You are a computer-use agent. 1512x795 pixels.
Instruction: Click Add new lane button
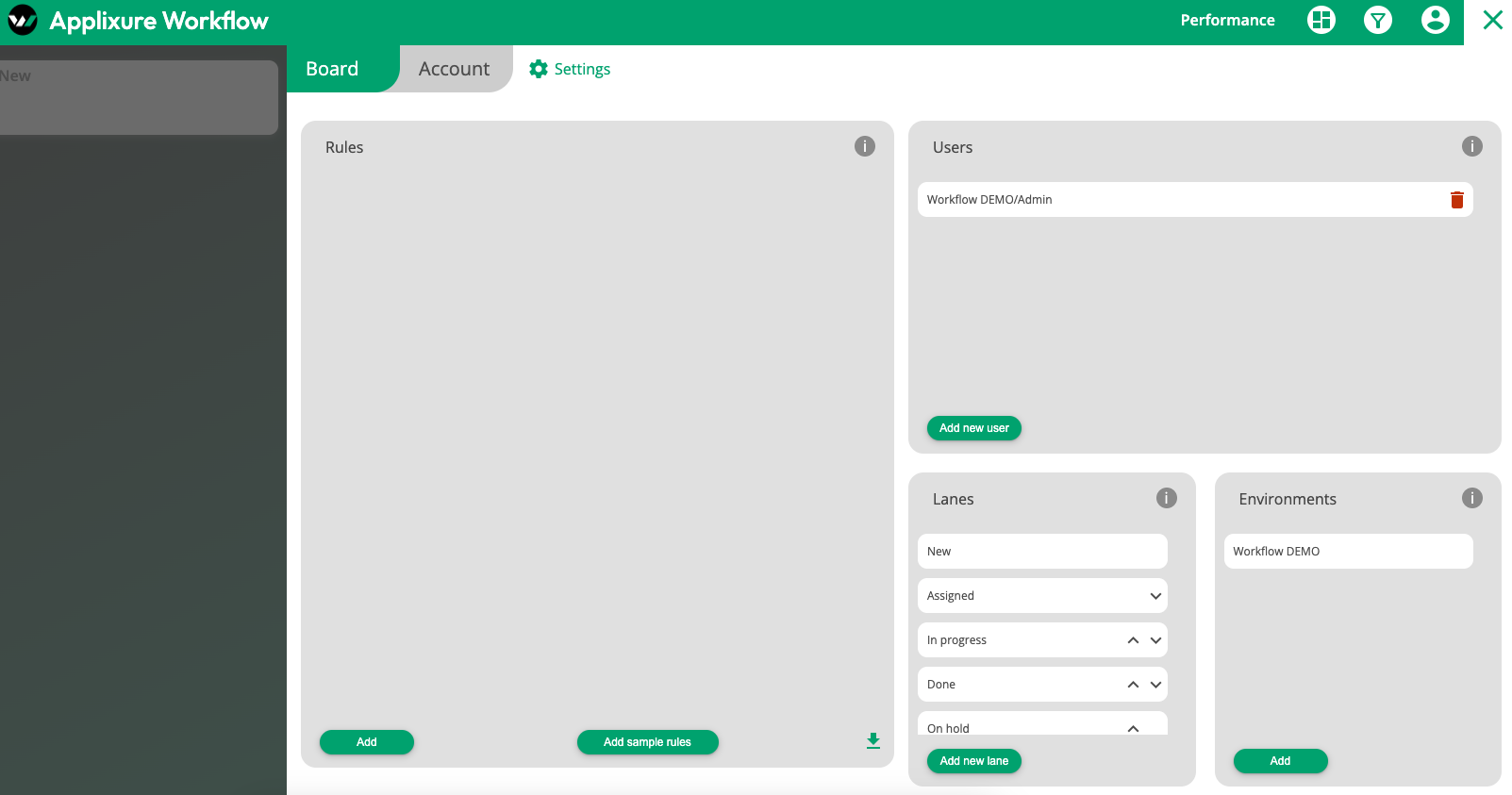click(x=974, y=761)
